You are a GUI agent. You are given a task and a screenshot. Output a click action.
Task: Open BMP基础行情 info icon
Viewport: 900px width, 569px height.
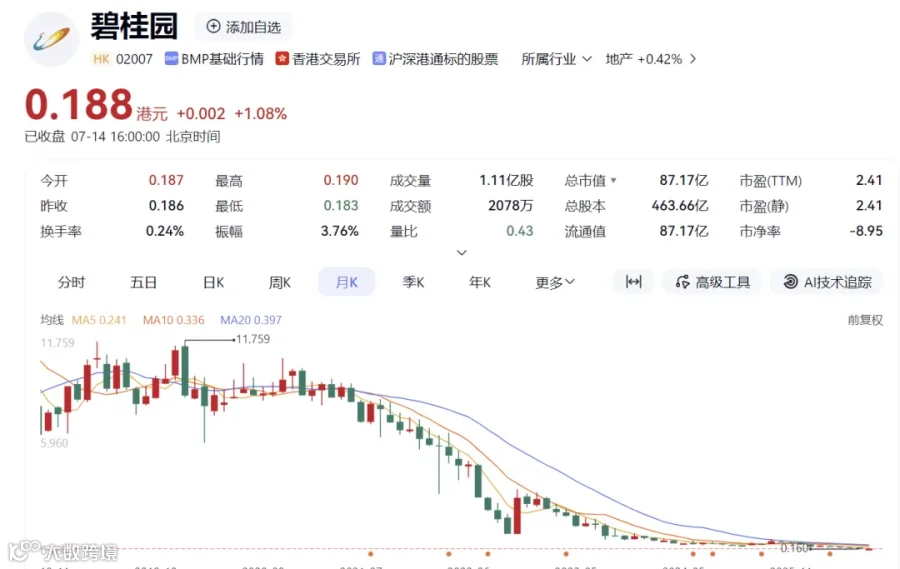point(171,59)
